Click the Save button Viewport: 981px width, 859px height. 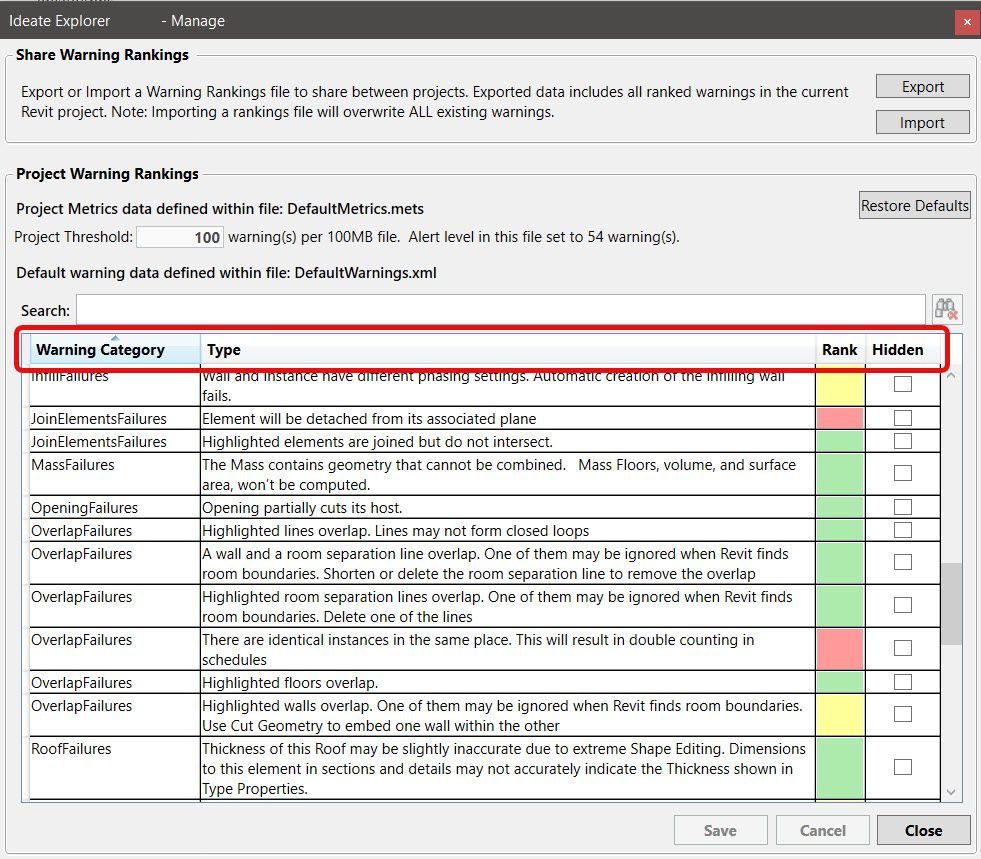click(x=720, y=830)
